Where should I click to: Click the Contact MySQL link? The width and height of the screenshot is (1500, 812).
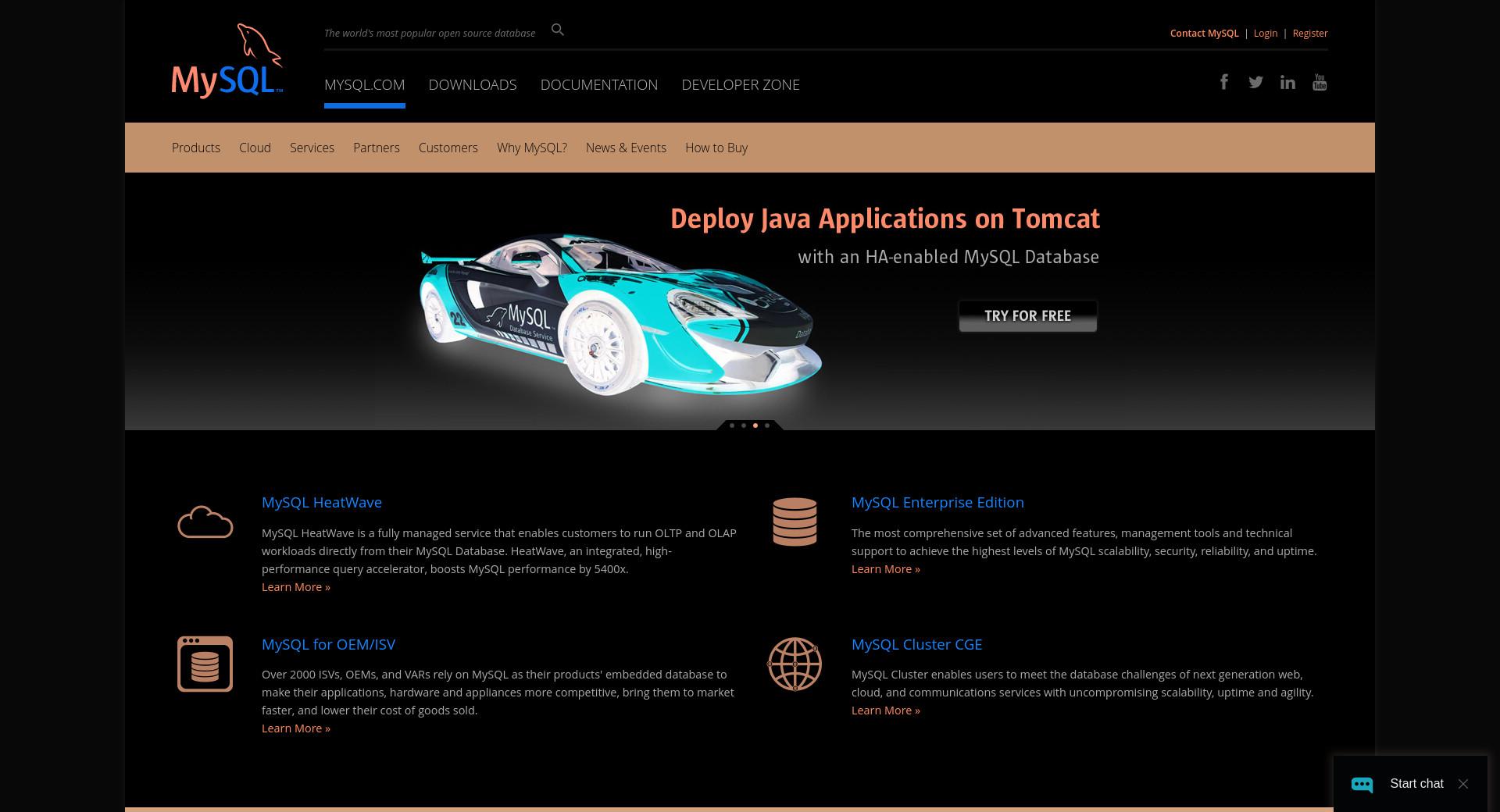1204,33
